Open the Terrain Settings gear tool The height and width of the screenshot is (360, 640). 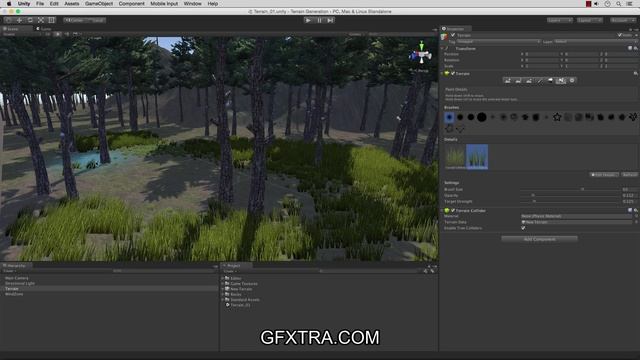click(572, 81)
